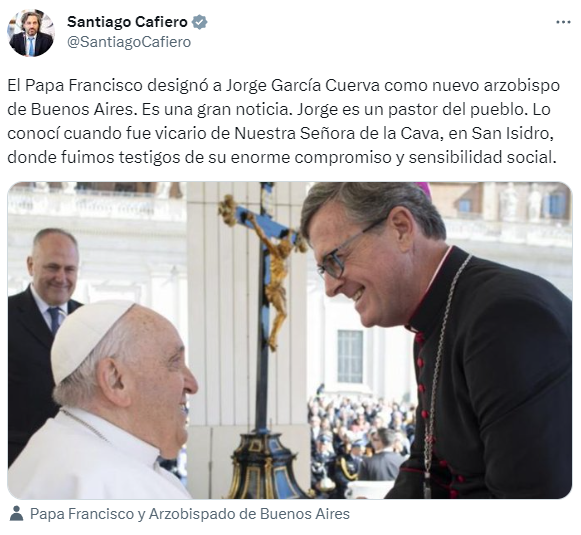This screenshot has height=535, width=581.
Task: Click the crowd visible in the photo background
Action: pos(361,437)
